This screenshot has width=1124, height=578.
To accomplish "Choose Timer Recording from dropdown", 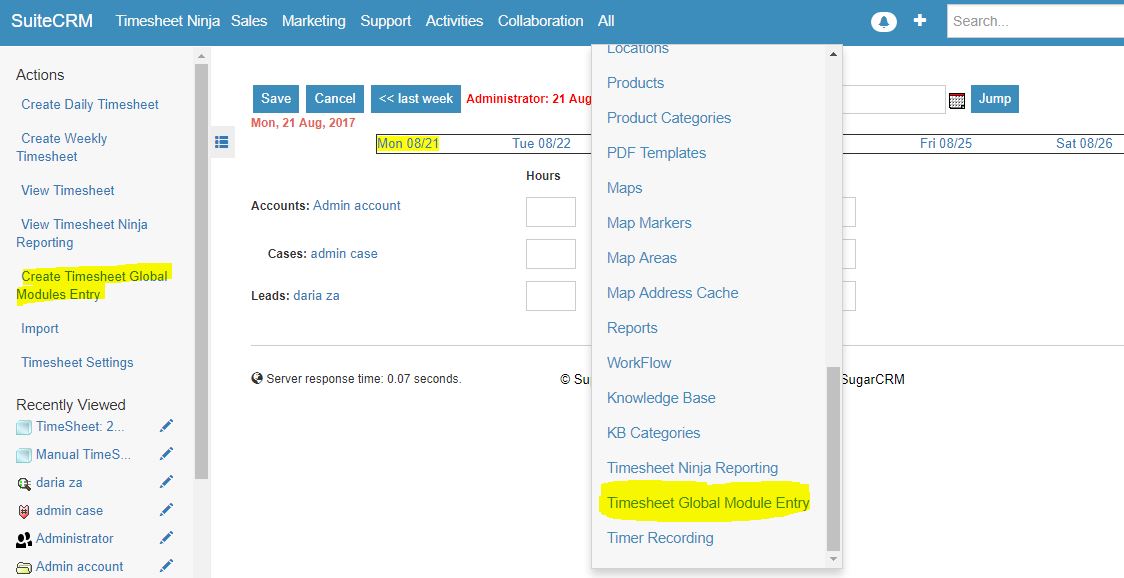I will coord(660,539).
